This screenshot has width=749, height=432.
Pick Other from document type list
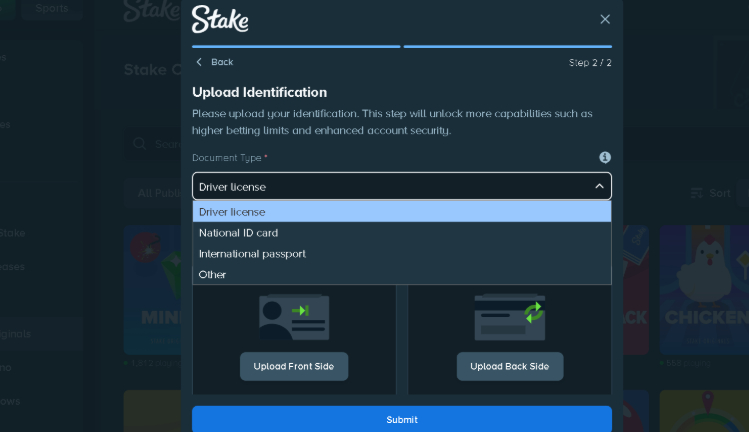click(x=401, y=274)
